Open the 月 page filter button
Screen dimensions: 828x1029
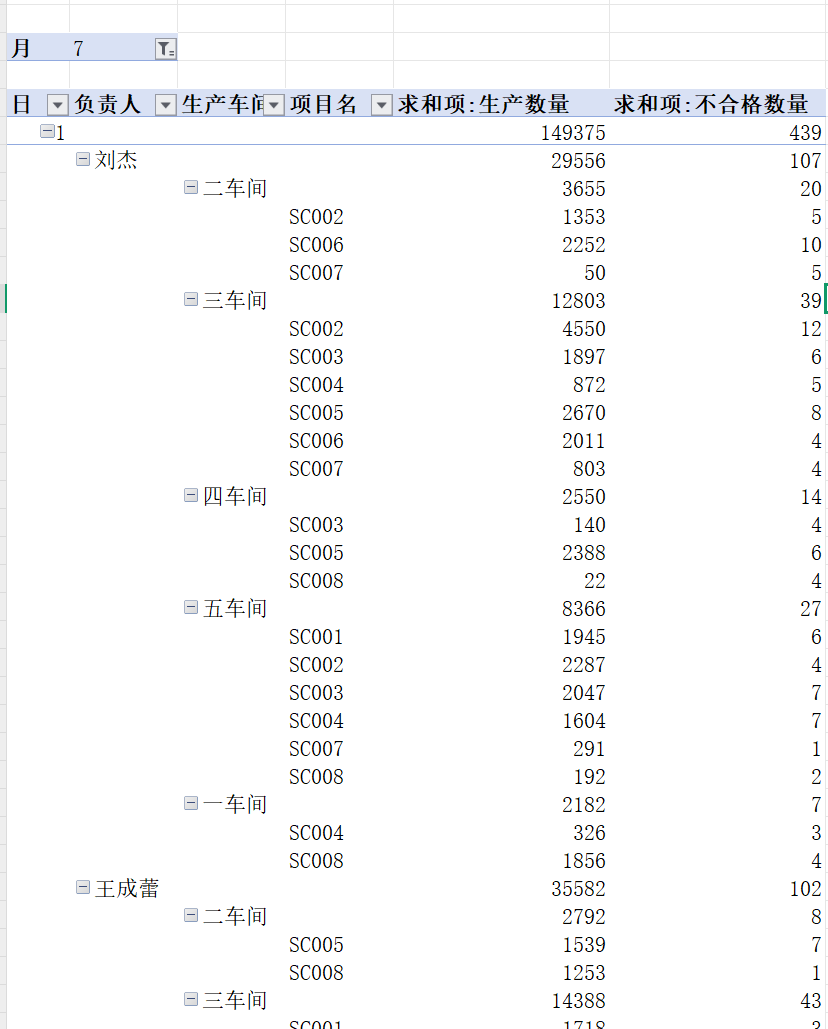click(x=166, y=49)
